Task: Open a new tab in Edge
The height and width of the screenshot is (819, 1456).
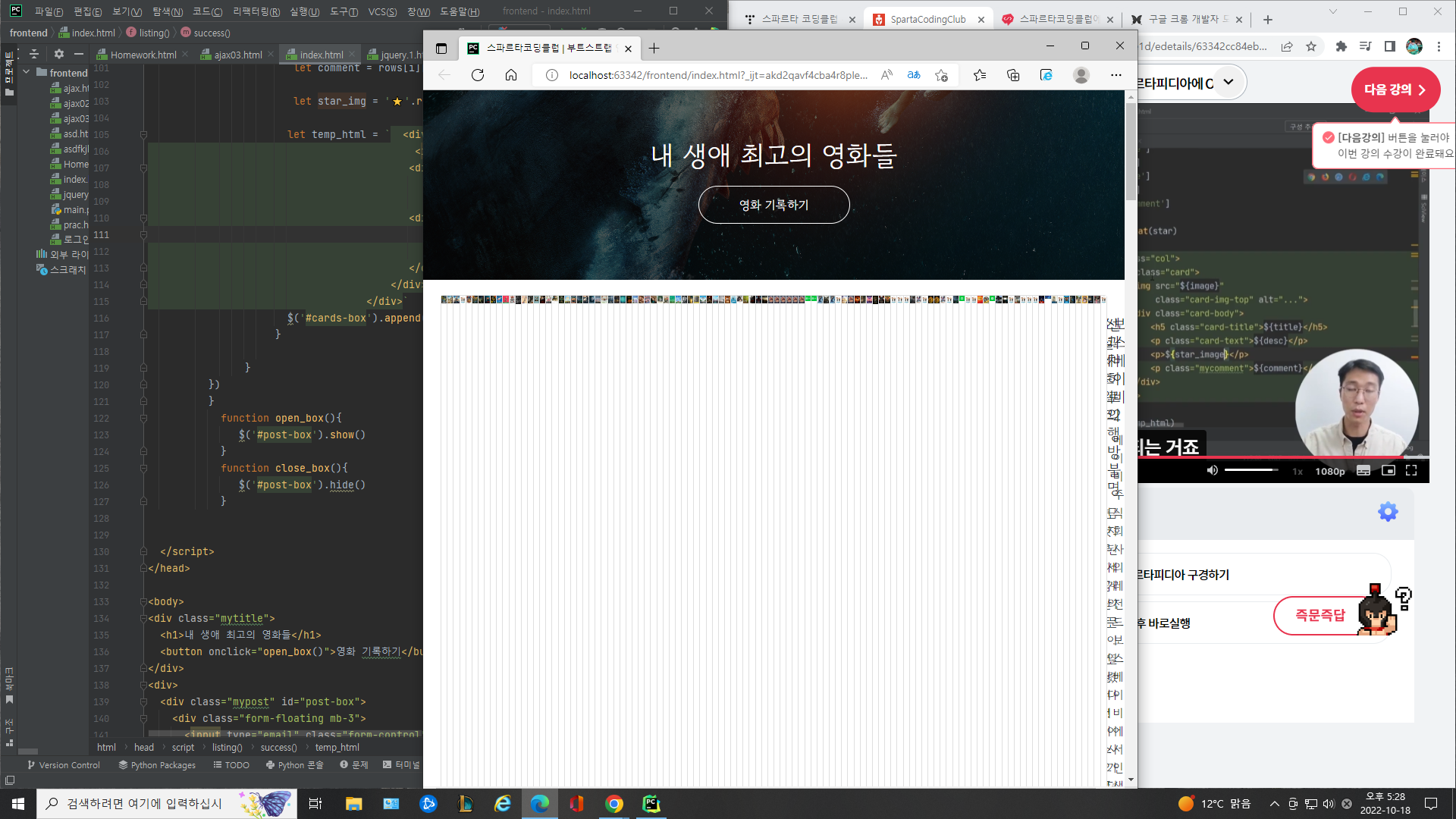Action: pos(654,49)
